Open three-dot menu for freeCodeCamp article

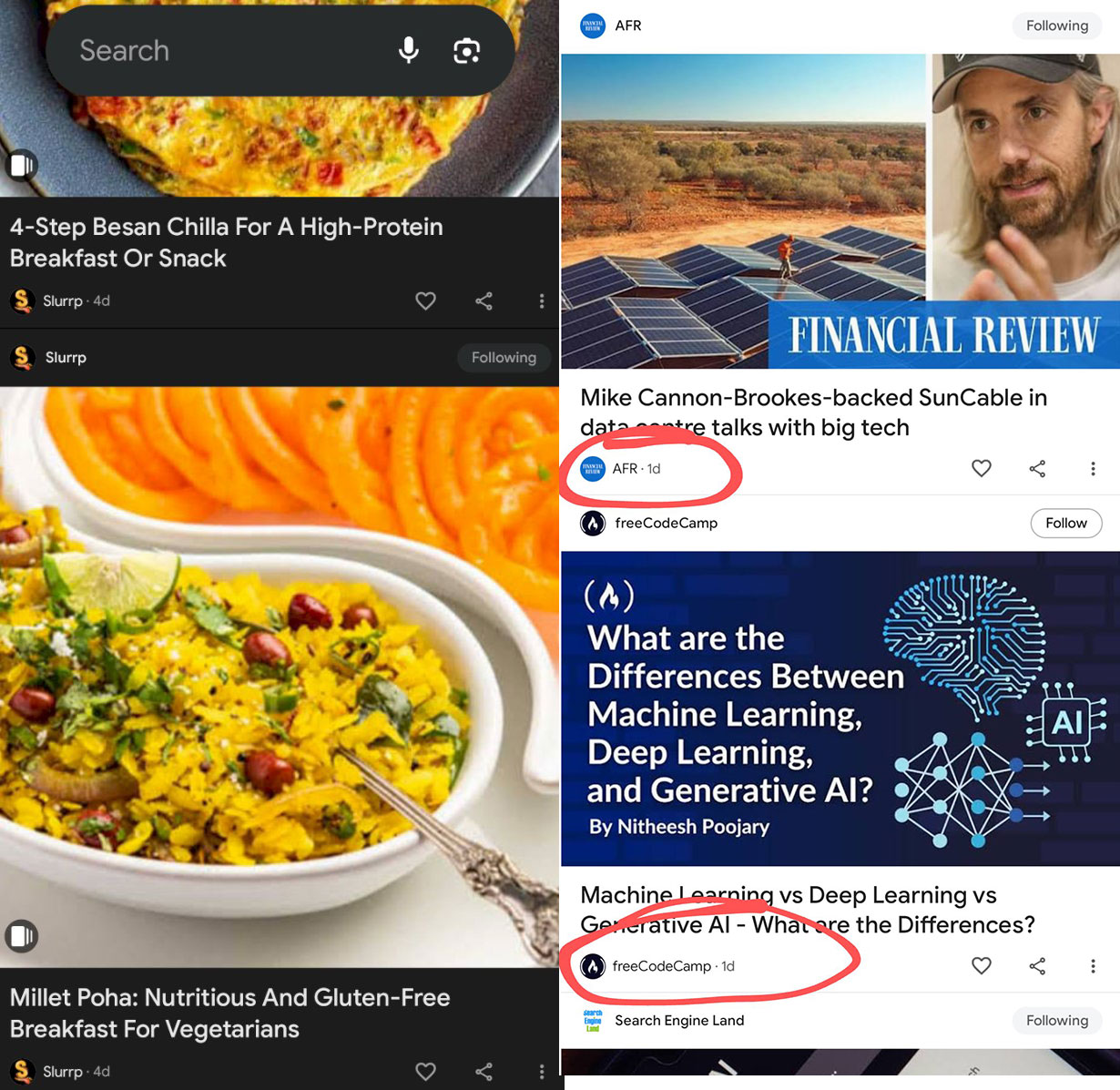pyautogui.click(x=1093, y=965)
